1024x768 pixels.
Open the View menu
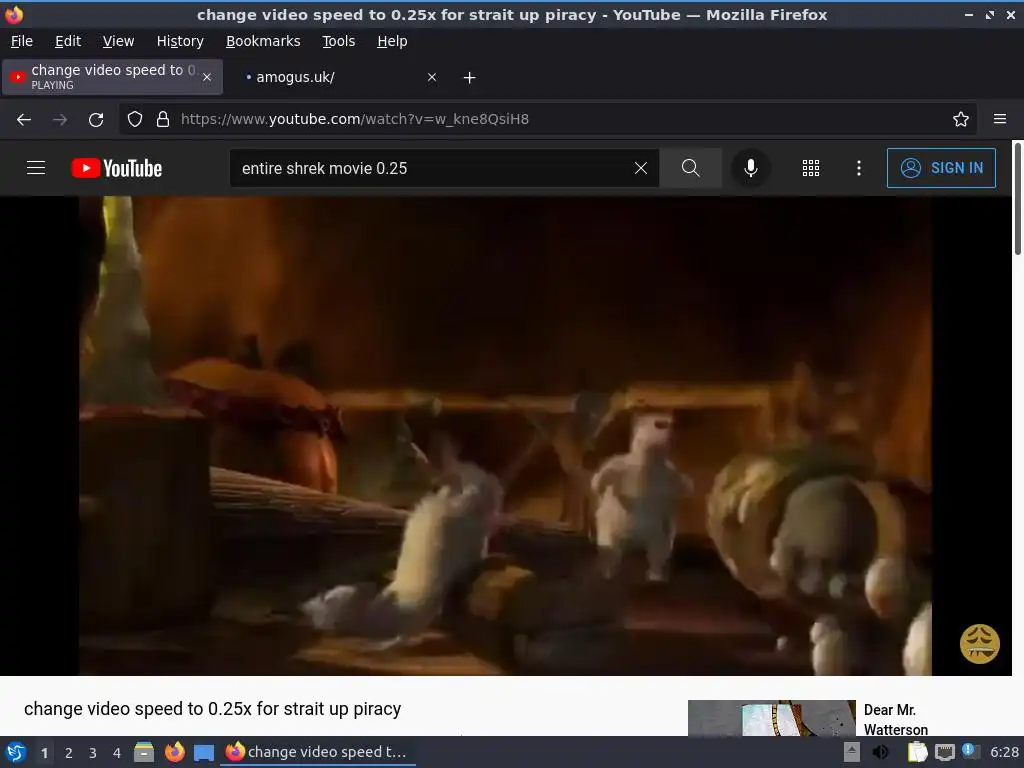pyautogui.click(x=118, y=41)
